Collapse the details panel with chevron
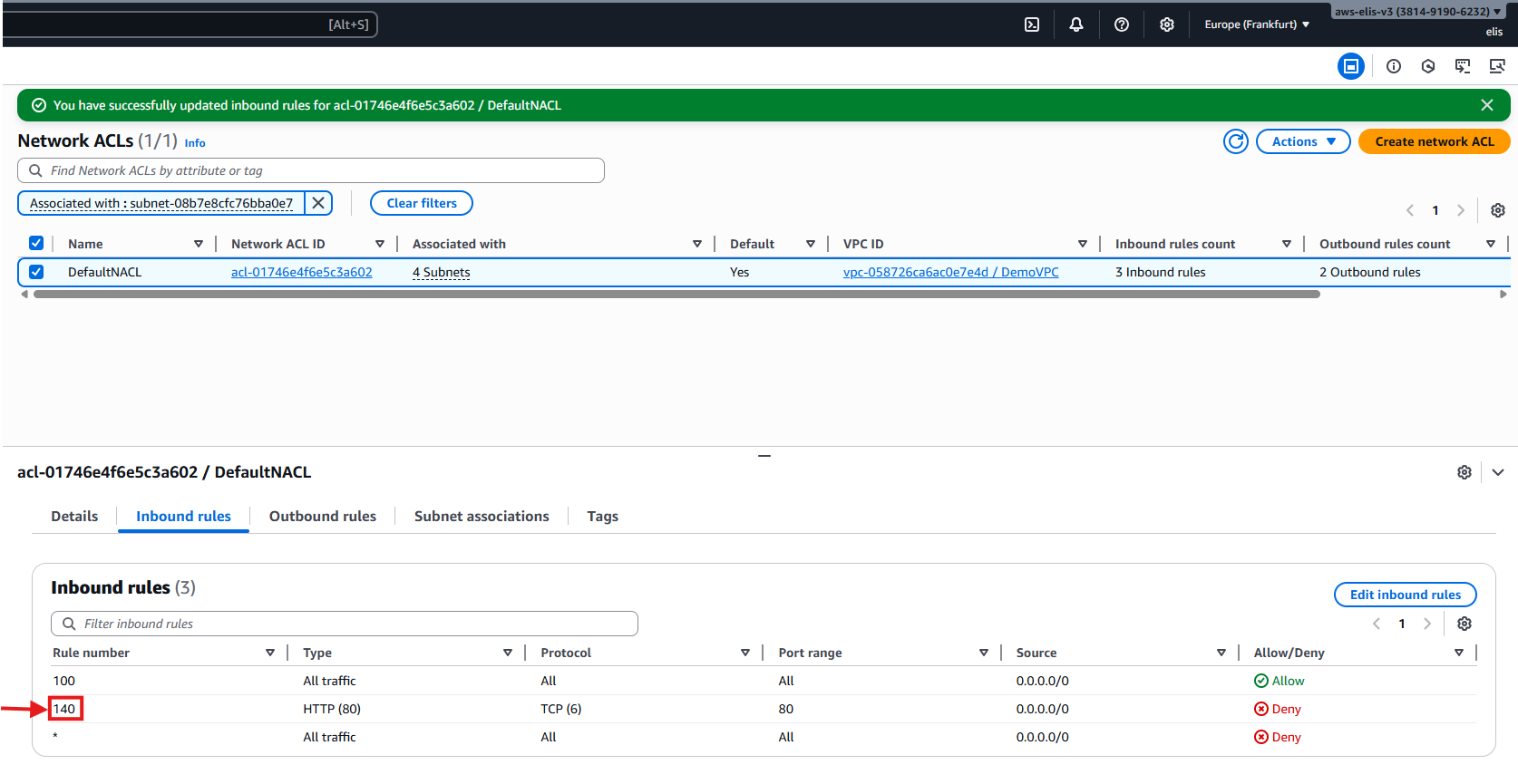This screenshot has width=1518, height=784. click(1498, 472)
